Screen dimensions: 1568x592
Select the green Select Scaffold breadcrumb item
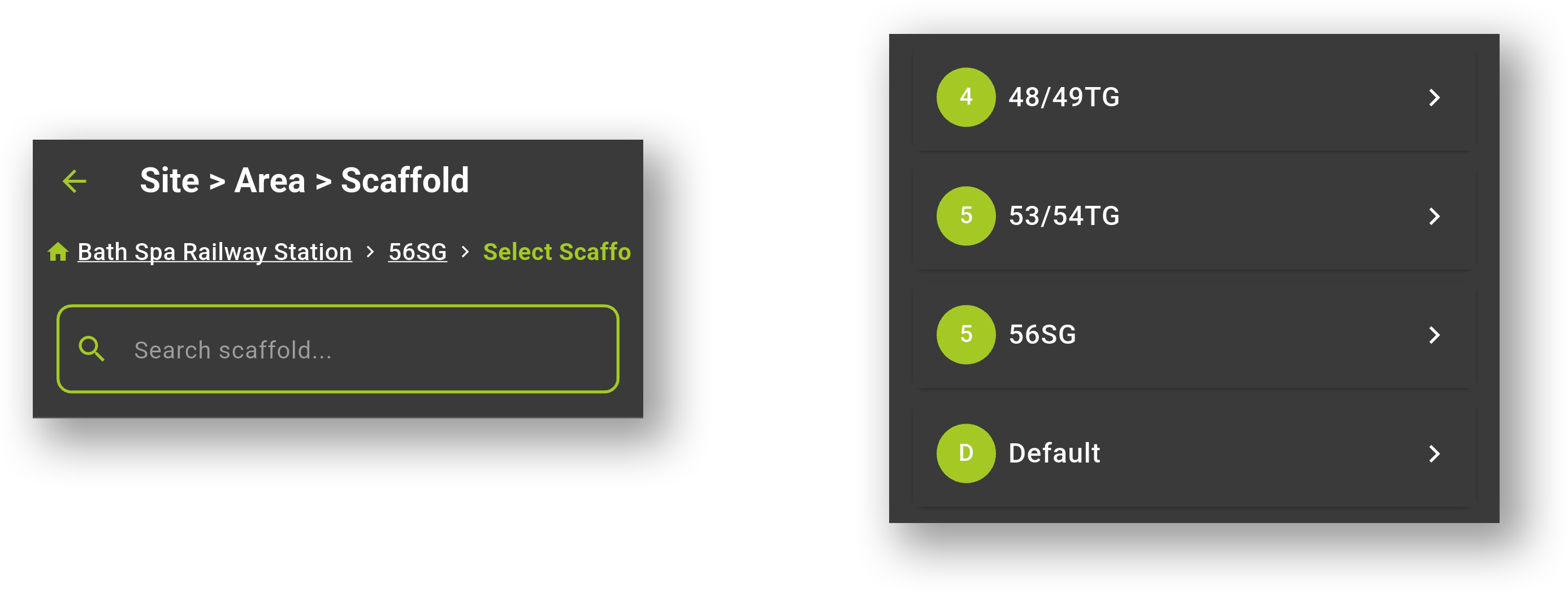pyautogui.click(x=556, y=252)
